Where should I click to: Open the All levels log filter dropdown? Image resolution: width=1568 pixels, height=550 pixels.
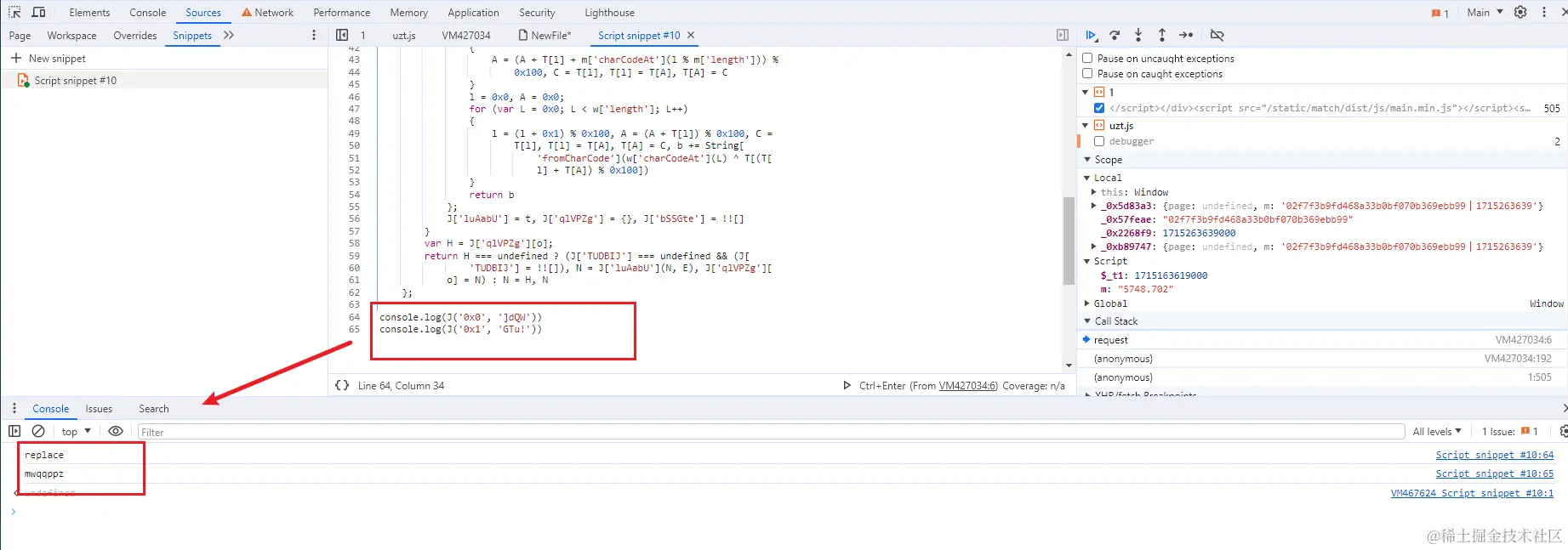1437,431
